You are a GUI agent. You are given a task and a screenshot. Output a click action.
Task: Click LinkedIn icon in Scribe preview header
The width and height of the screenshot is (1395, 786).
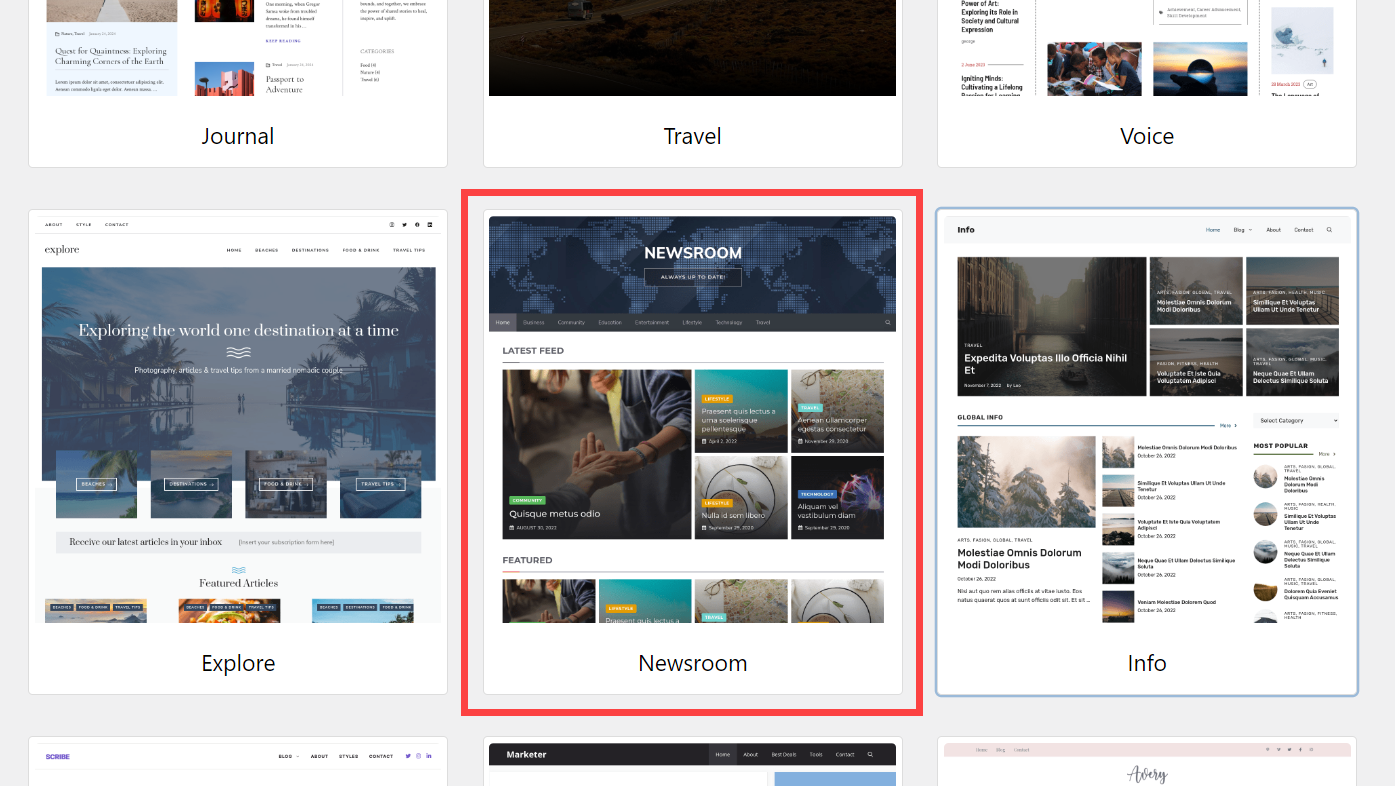(429, 756)
